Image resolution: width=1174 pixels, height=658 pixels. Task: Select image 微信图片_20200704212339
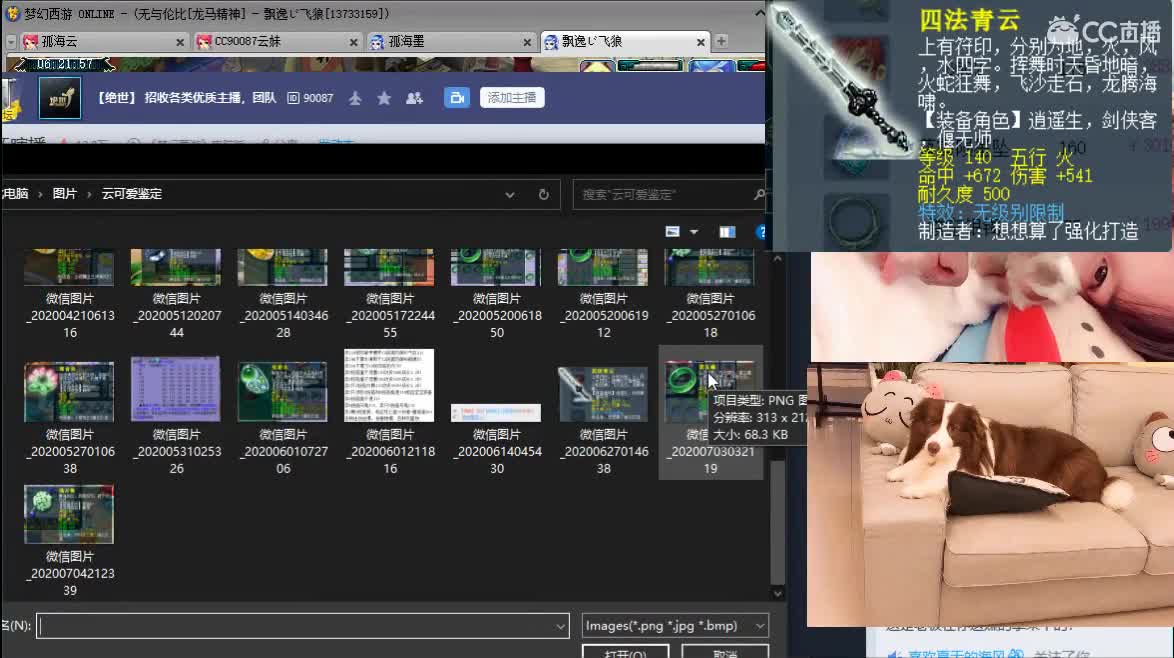click(70, 540)
